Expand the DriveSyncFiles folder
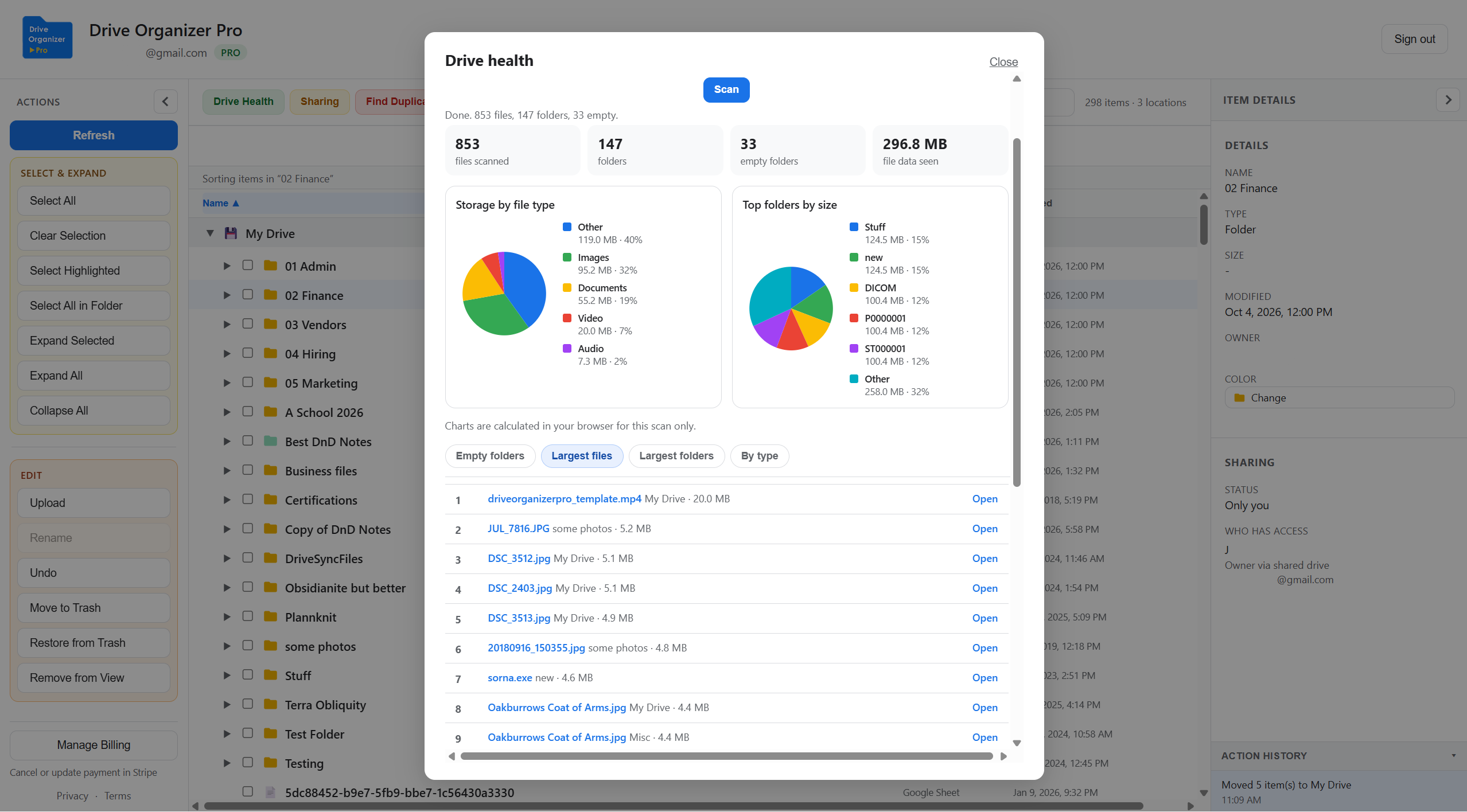Viewport: 1467px width, 812px height. click(227, 559)
